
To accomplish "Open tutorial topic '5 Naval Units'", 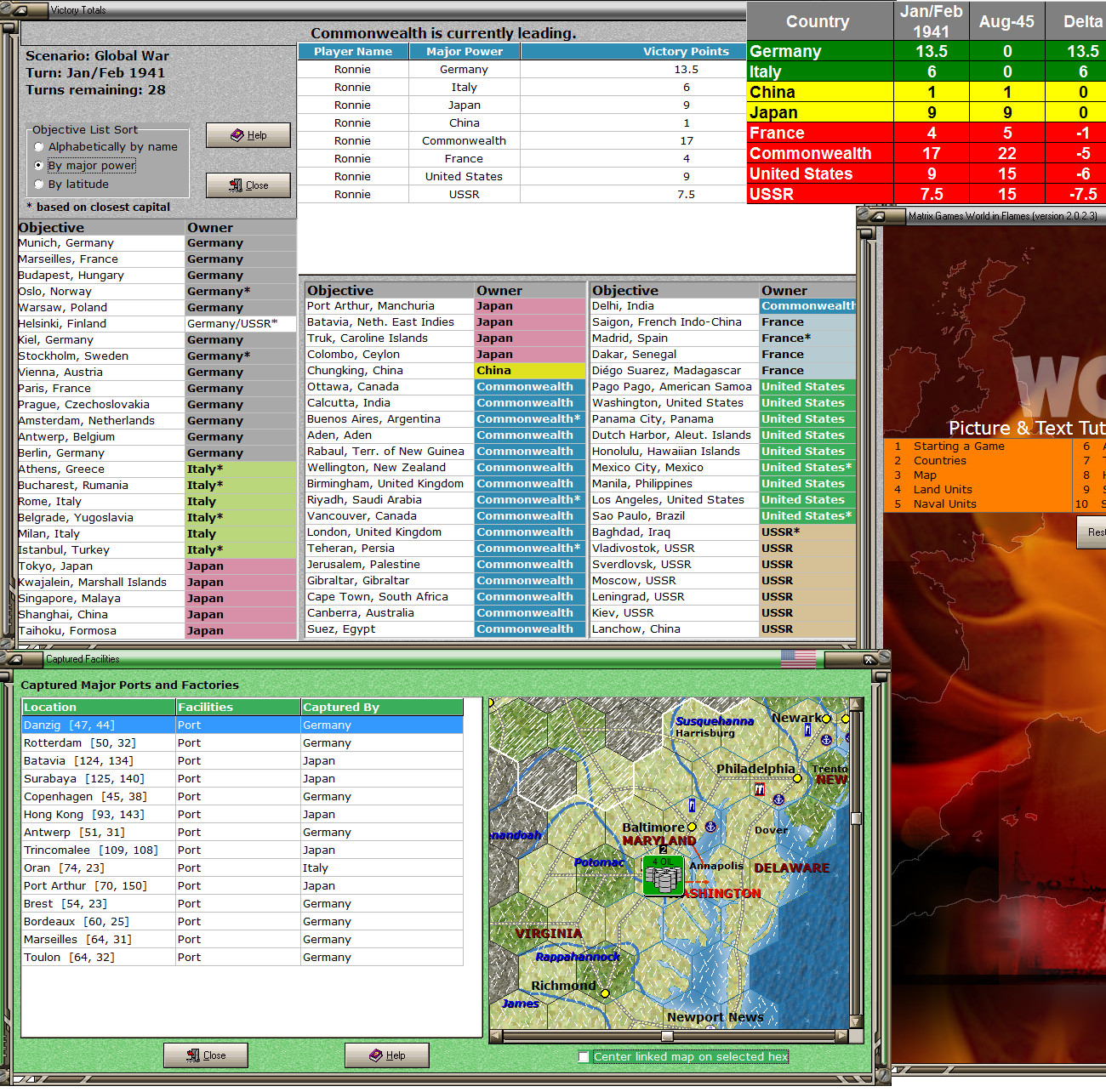I will pos(944,503).
